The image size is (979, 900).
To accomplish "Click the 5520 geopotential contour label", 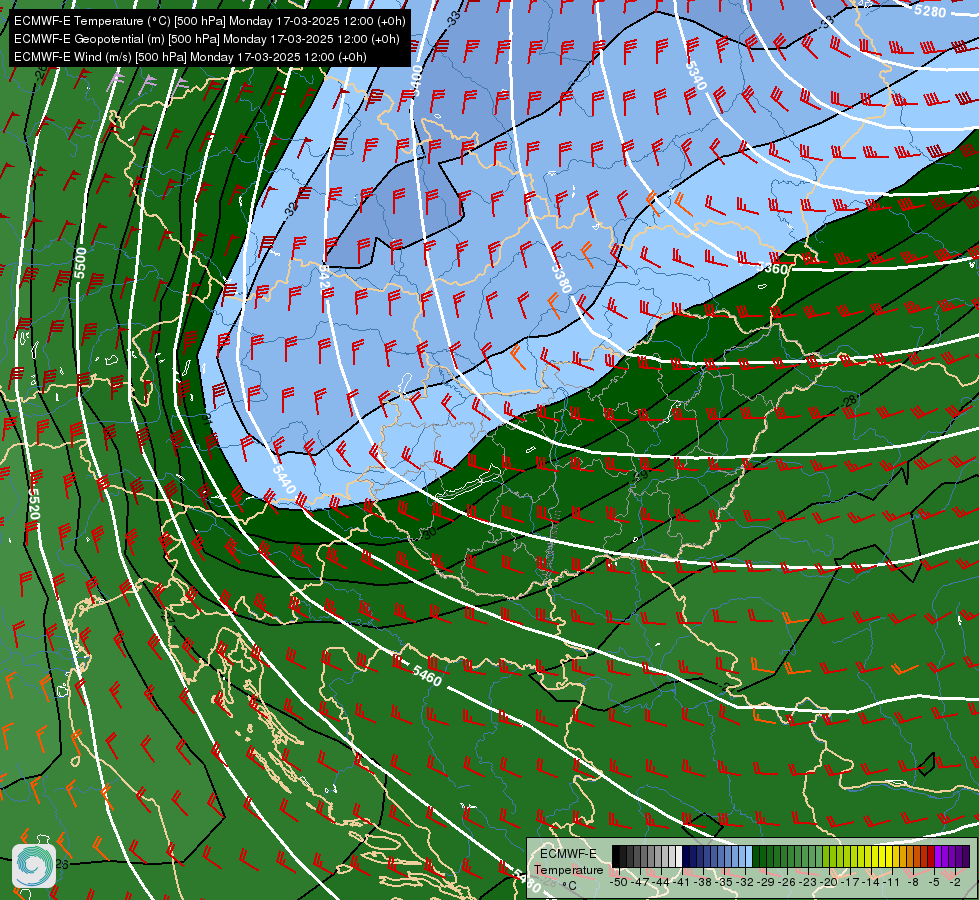I will [x=34, y=504].
